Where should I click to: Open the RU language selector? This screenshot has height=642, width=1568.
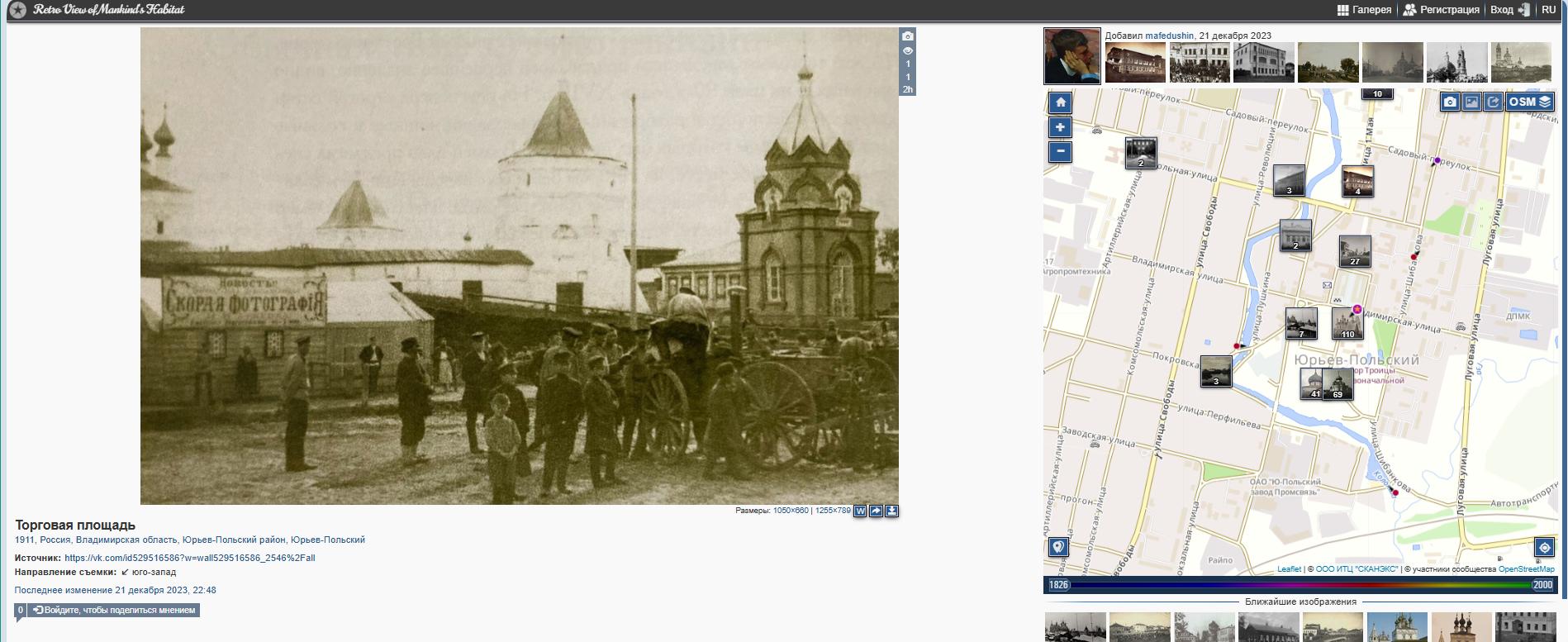point(1548,10)
